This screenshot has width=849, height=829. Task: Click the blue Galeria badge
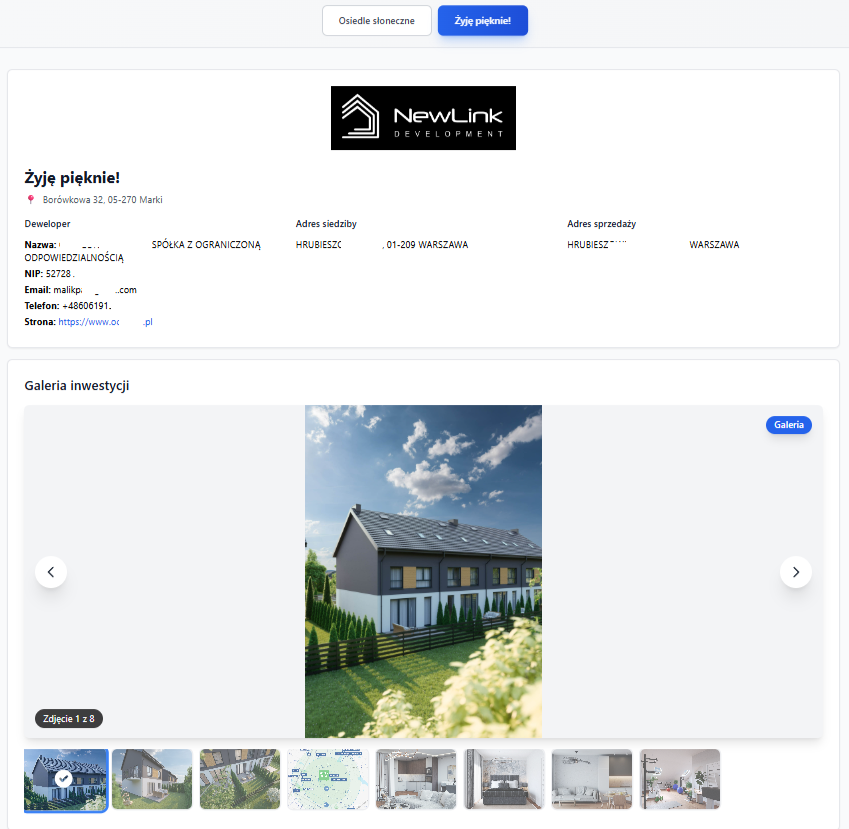coord(789,425)
